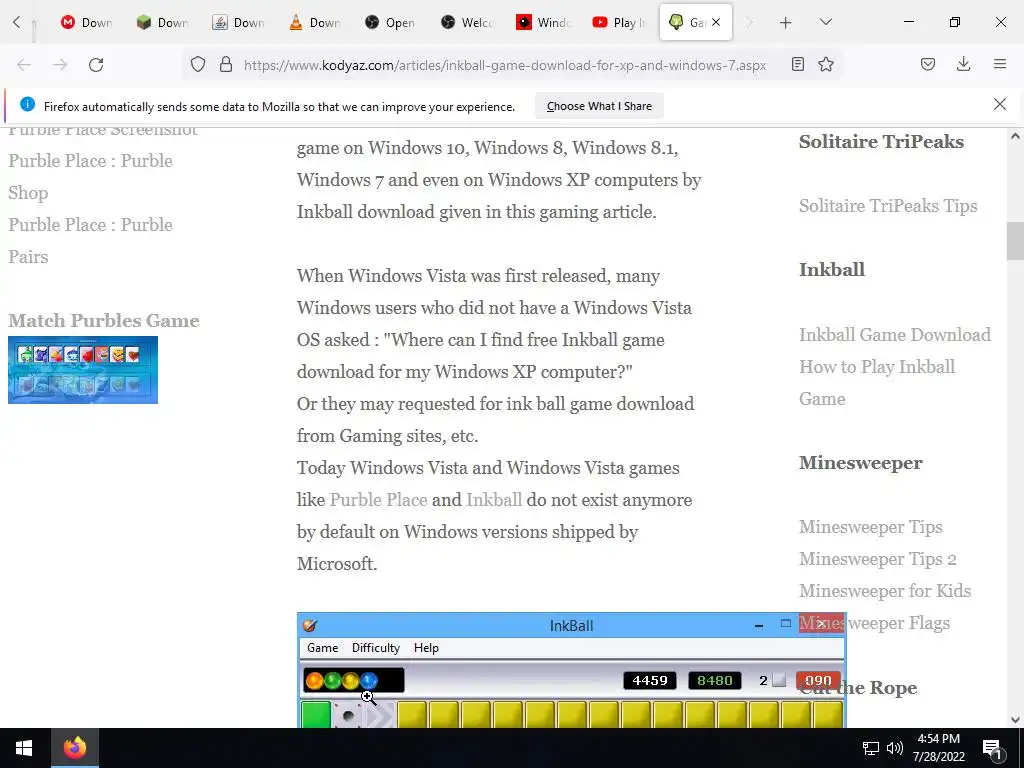Switch to the VLC cone Down tab

point(315,22)
